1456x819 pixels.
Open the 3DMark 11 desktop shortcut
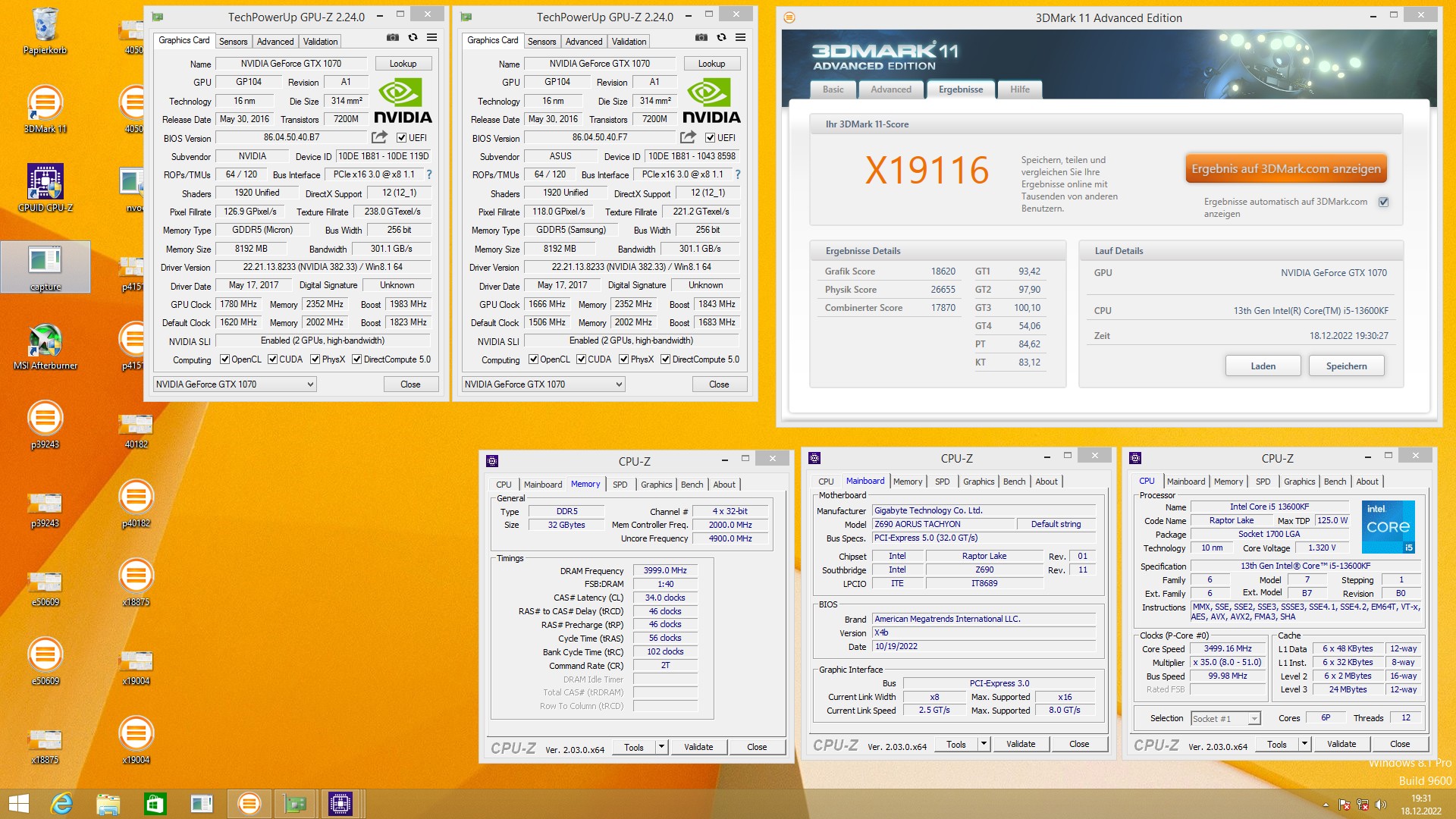[45, 110]
